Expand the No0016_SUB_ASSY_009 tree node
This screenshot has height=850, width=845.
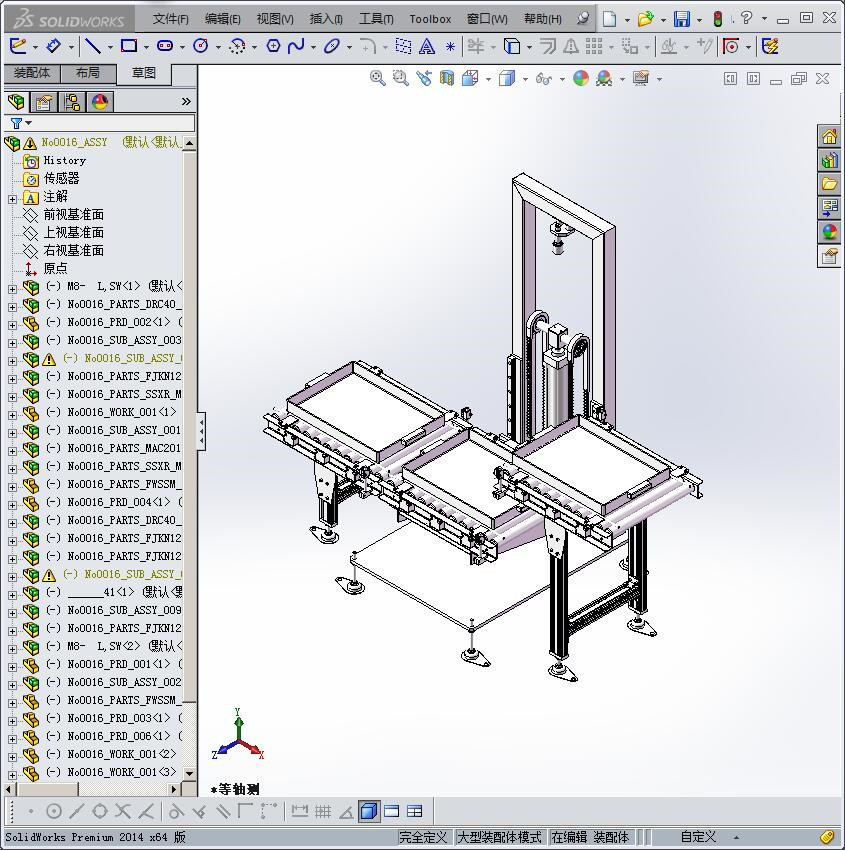12,613
